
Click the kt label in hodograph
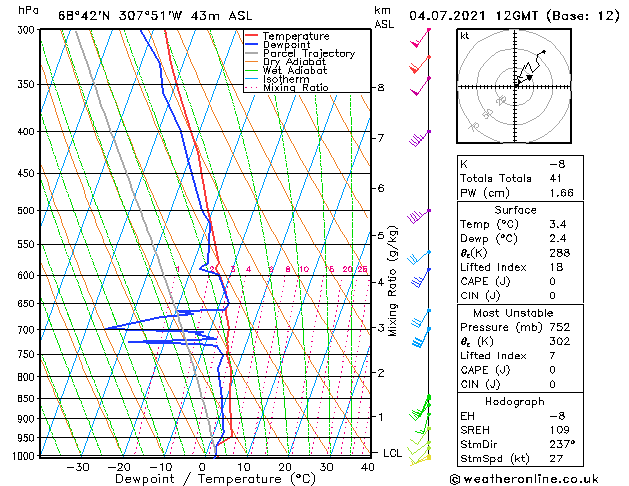coord(464,36)
